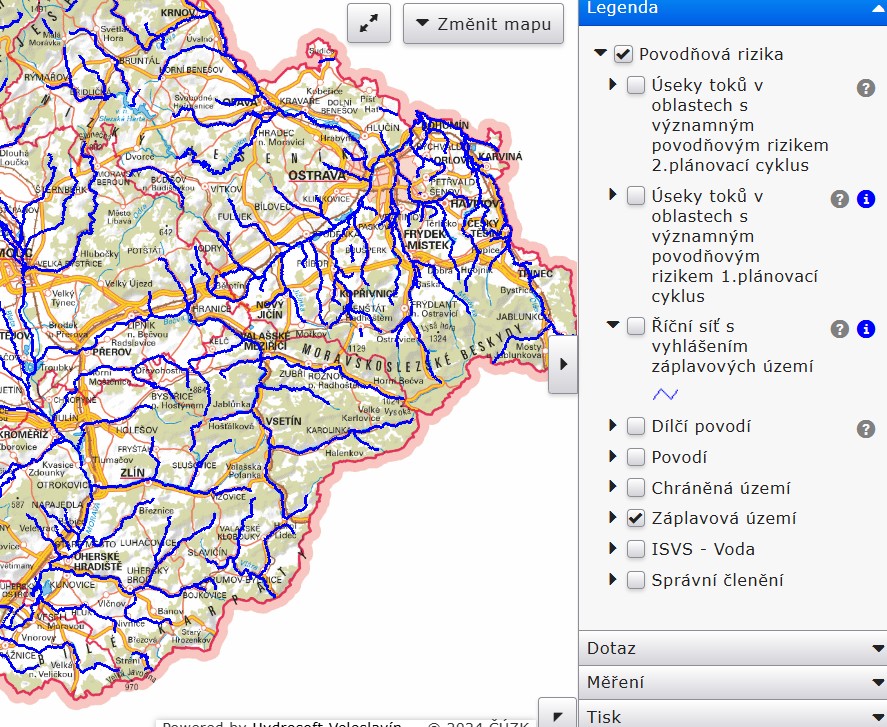Show info for the 1.plánovací cyklus layer
The height and width of the screenshot is (727, 887).
(x=866, y=199)
